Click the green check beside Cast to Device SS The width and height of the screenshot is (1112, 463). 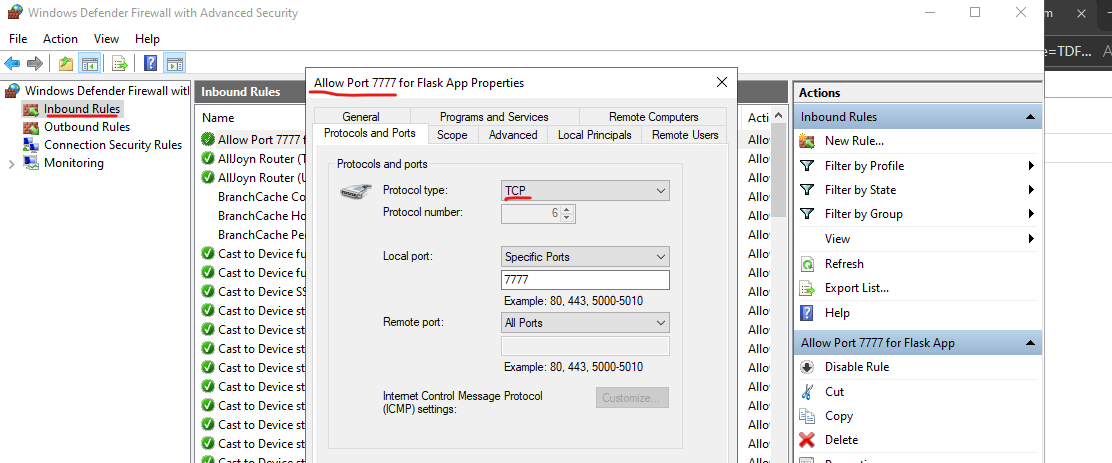point(208,291)
